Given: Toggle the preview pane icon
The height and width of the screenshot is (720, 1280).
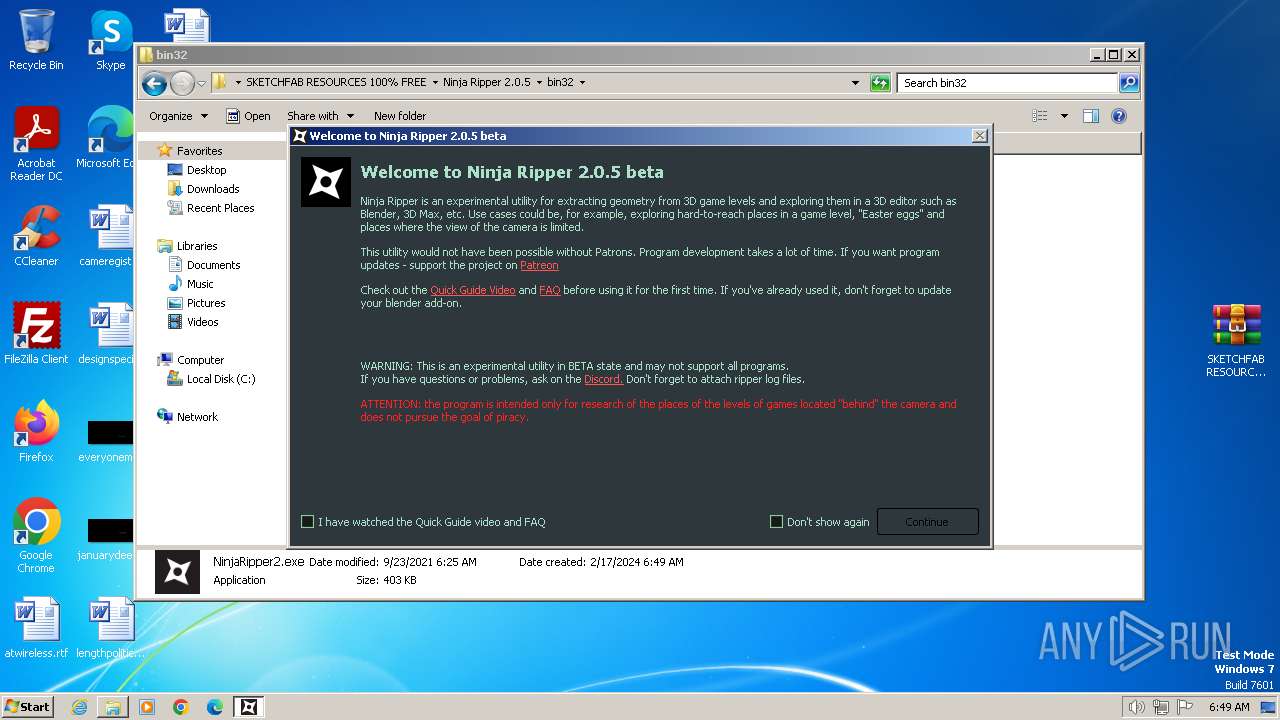Looking at the screenshot, I should (1091, 116).
